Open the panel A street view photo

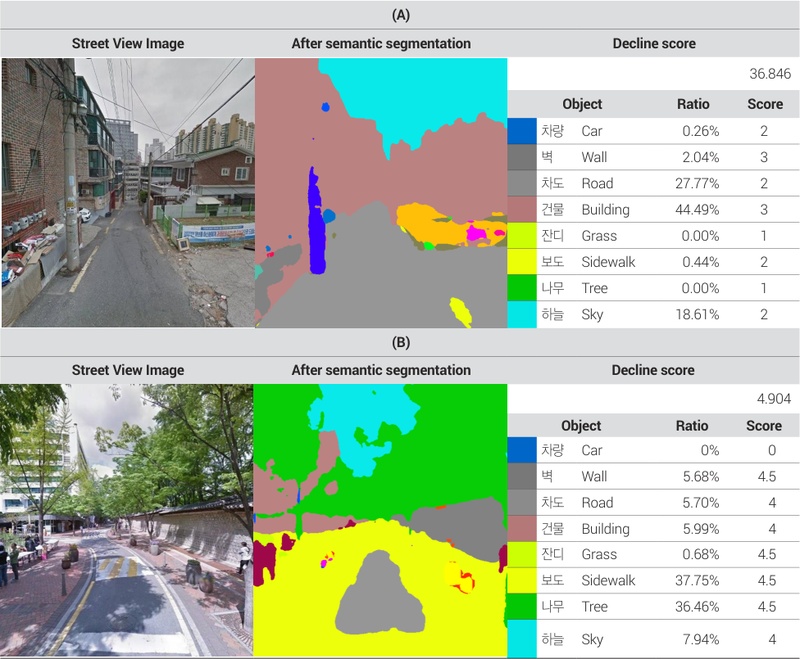tap(127, 192)
